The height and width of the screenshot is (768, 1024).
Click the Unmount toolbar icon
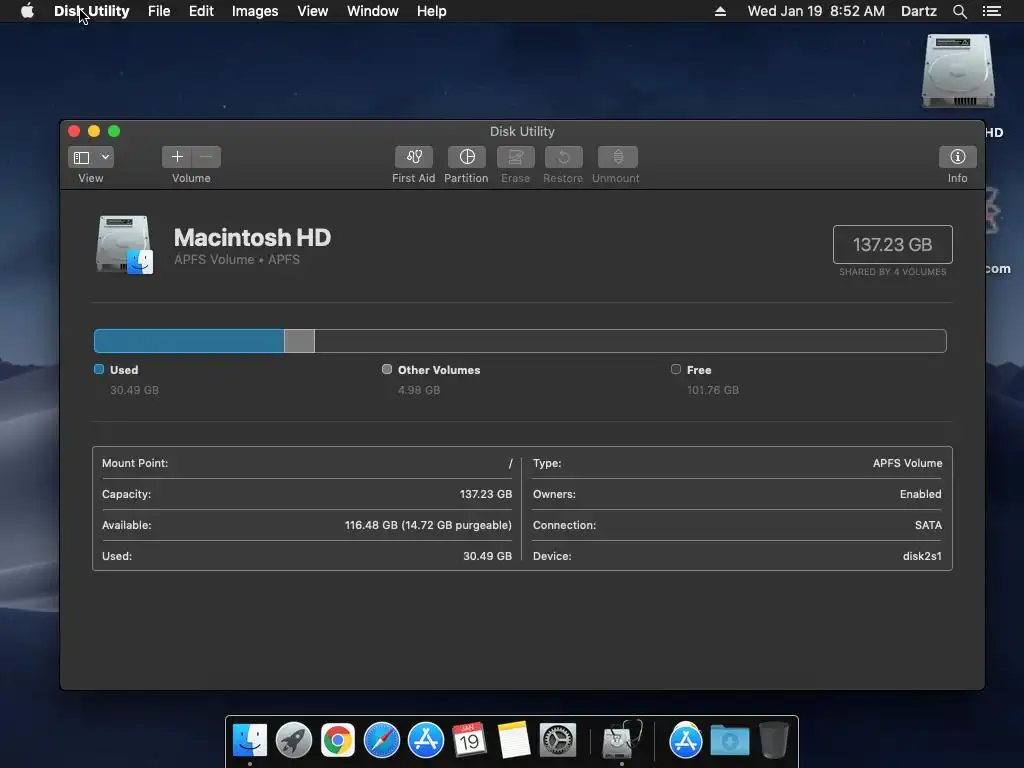click(617, 157)
